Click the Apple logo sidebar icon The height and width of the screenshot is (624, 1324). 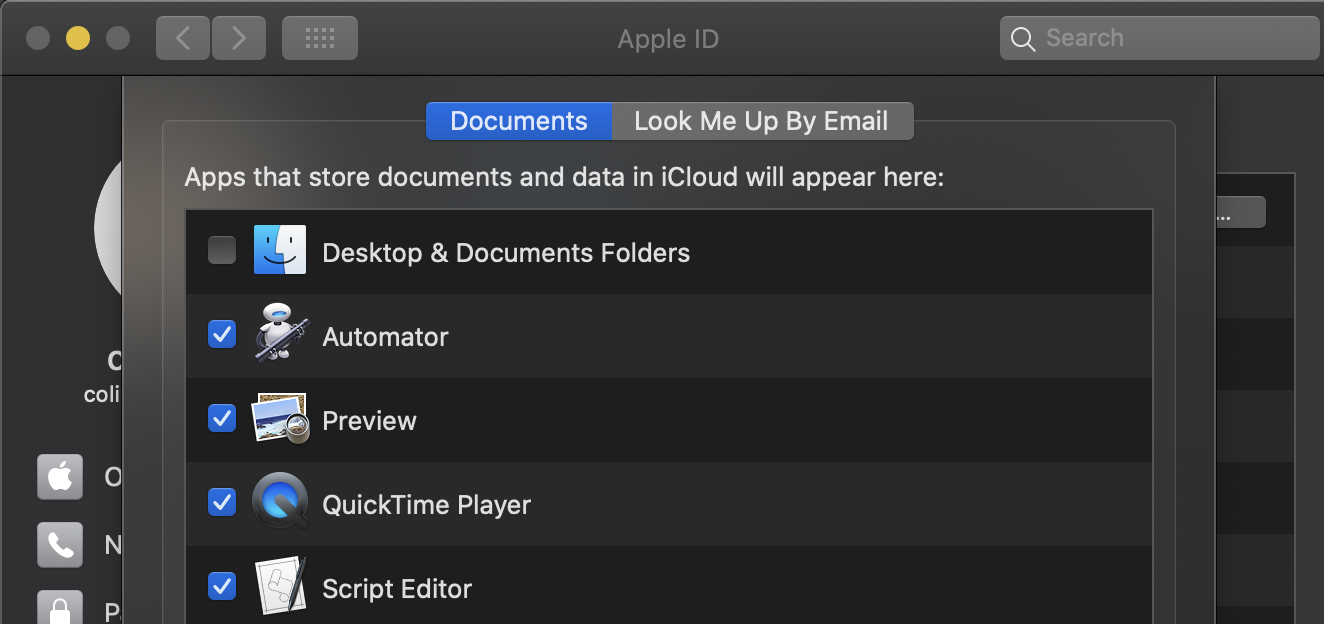coord(60,476)
